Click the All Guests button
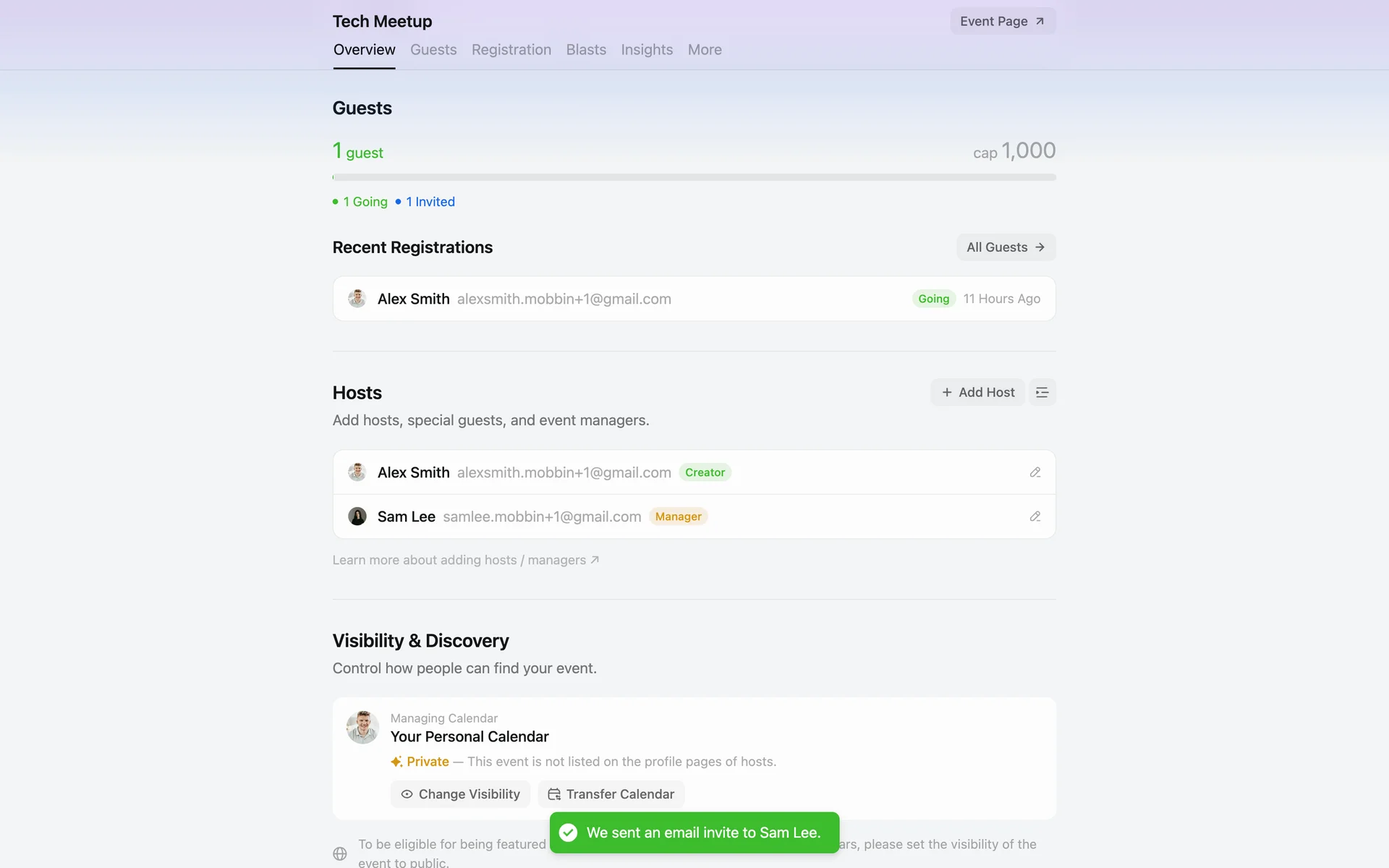Screen dimensions: 1389x868 tap(1006, 247)
